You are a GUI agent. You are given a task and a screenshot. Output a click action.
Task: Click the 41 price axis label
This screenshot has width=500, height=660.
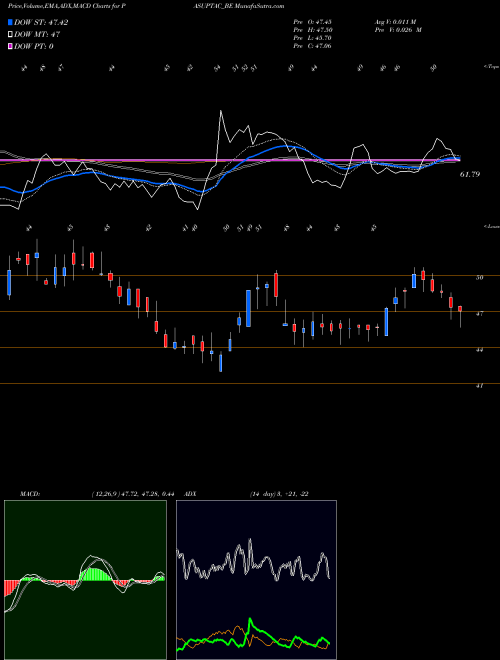(x=479, y=386)
